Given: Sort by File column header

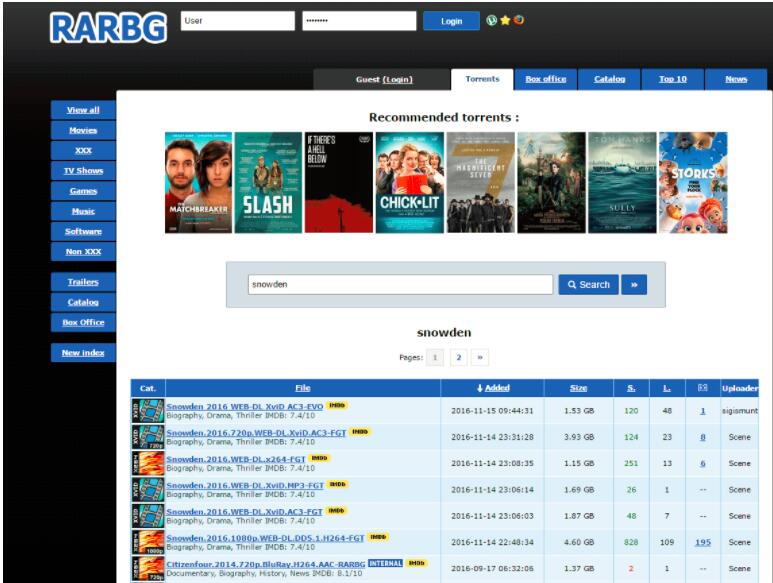Looking at the screenshot, I should tap(303, 388).
